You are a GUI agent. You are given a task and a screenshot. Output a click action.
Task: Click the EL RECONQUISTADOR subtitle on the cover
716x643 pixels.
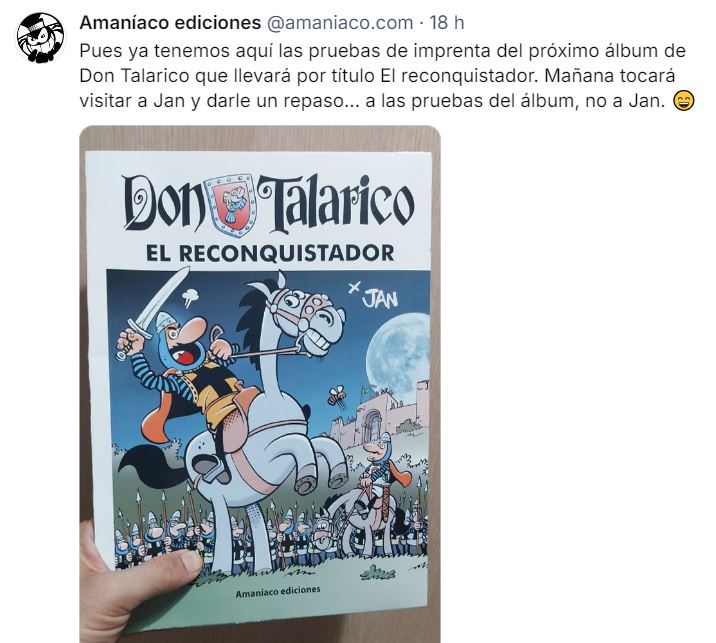click(x=270, y=253)
